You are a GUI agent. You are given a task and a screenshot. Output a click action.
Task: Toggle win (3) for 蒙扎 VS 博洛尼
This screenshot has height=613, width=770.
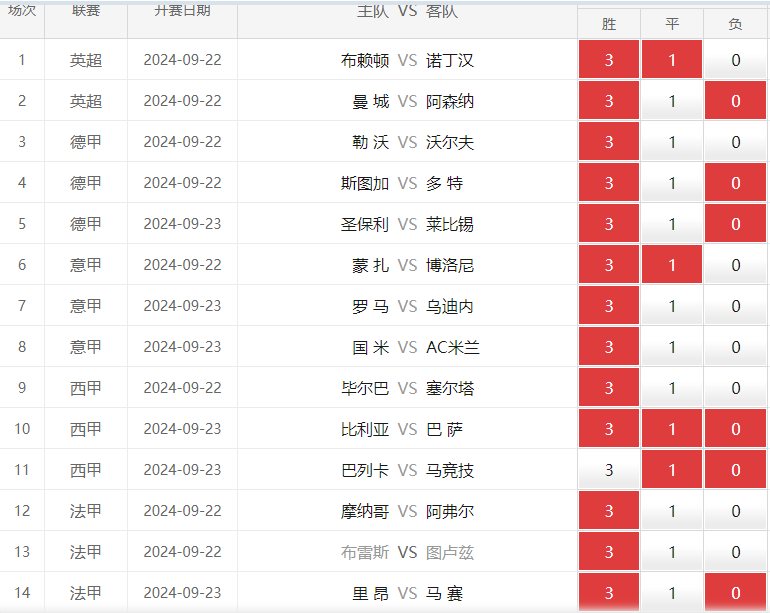tap(609, 265)
